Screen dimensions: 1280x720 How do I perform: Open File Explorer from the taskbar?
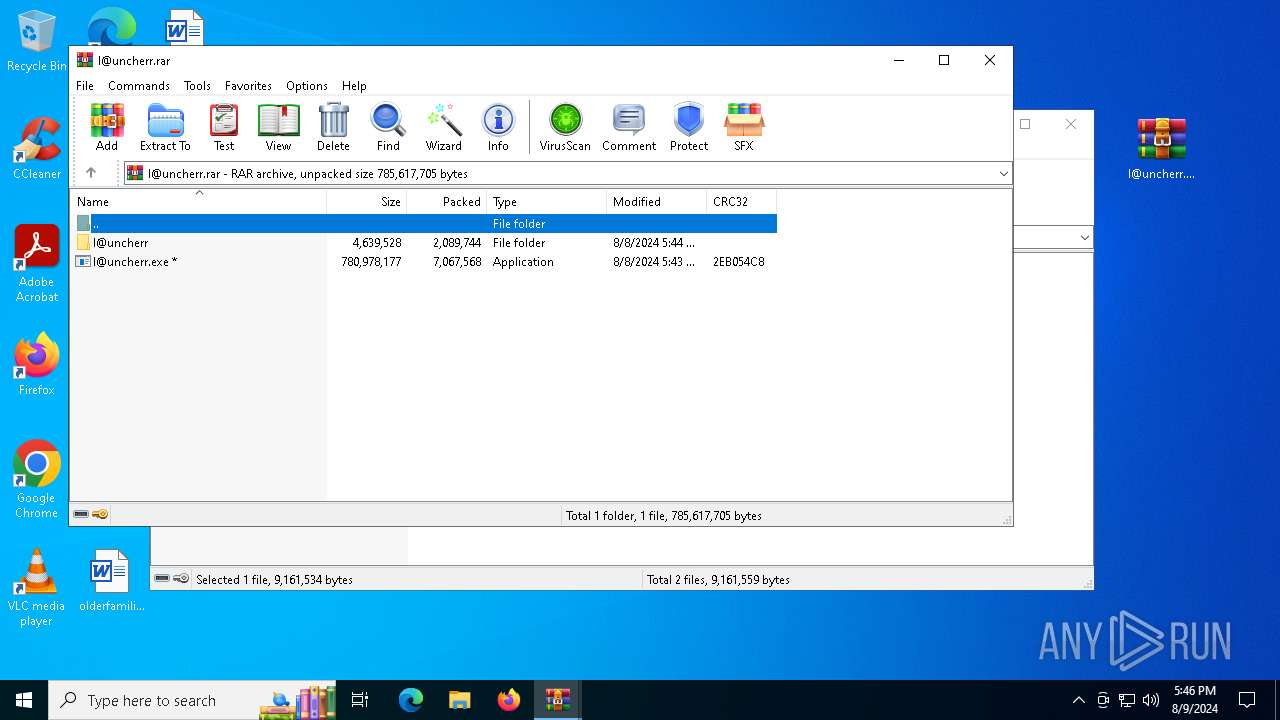(x=460, y=700)
